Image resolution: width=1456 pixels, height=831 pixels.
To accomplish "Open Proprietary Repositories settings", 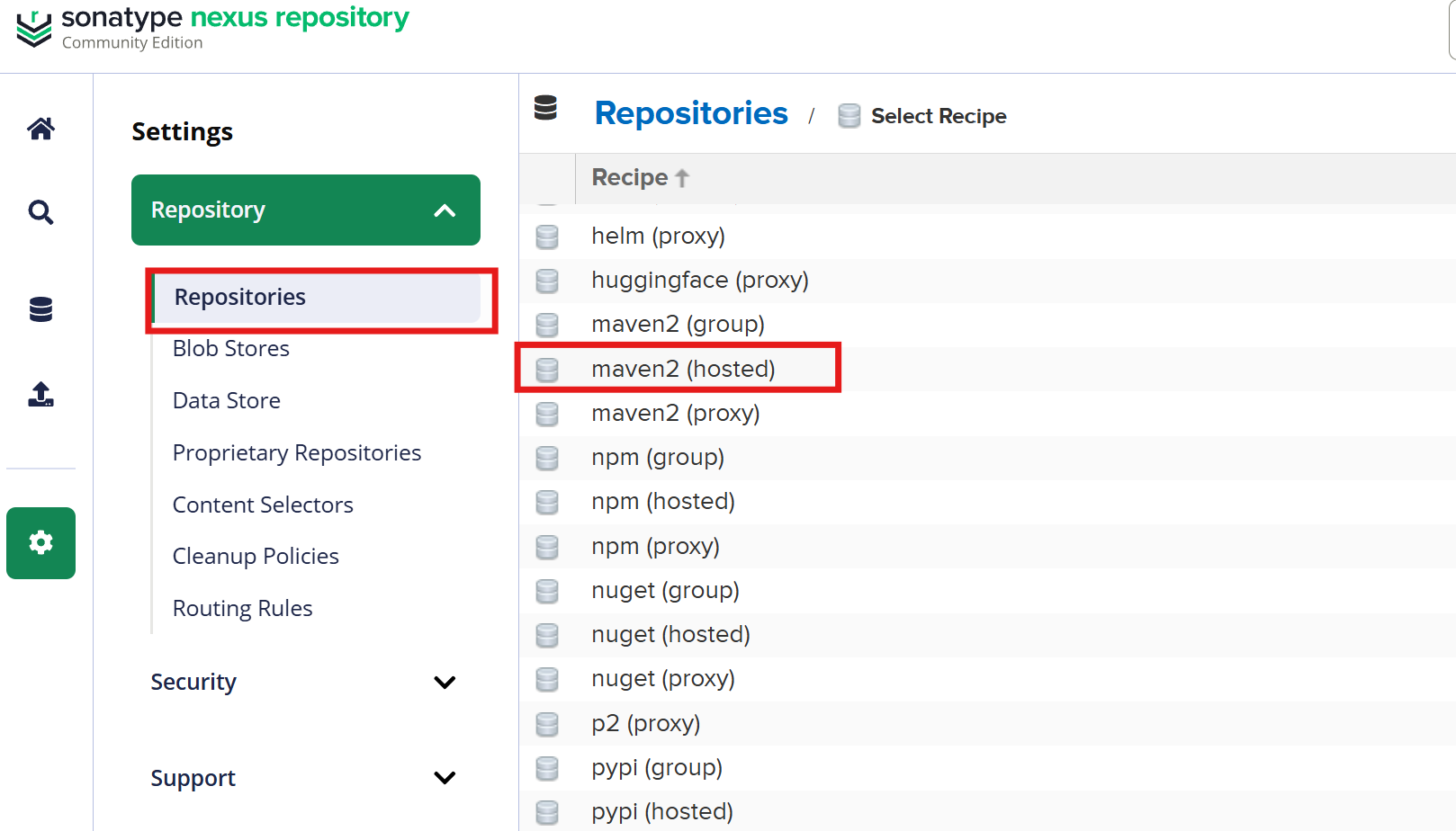I will (x=297, y=452).
